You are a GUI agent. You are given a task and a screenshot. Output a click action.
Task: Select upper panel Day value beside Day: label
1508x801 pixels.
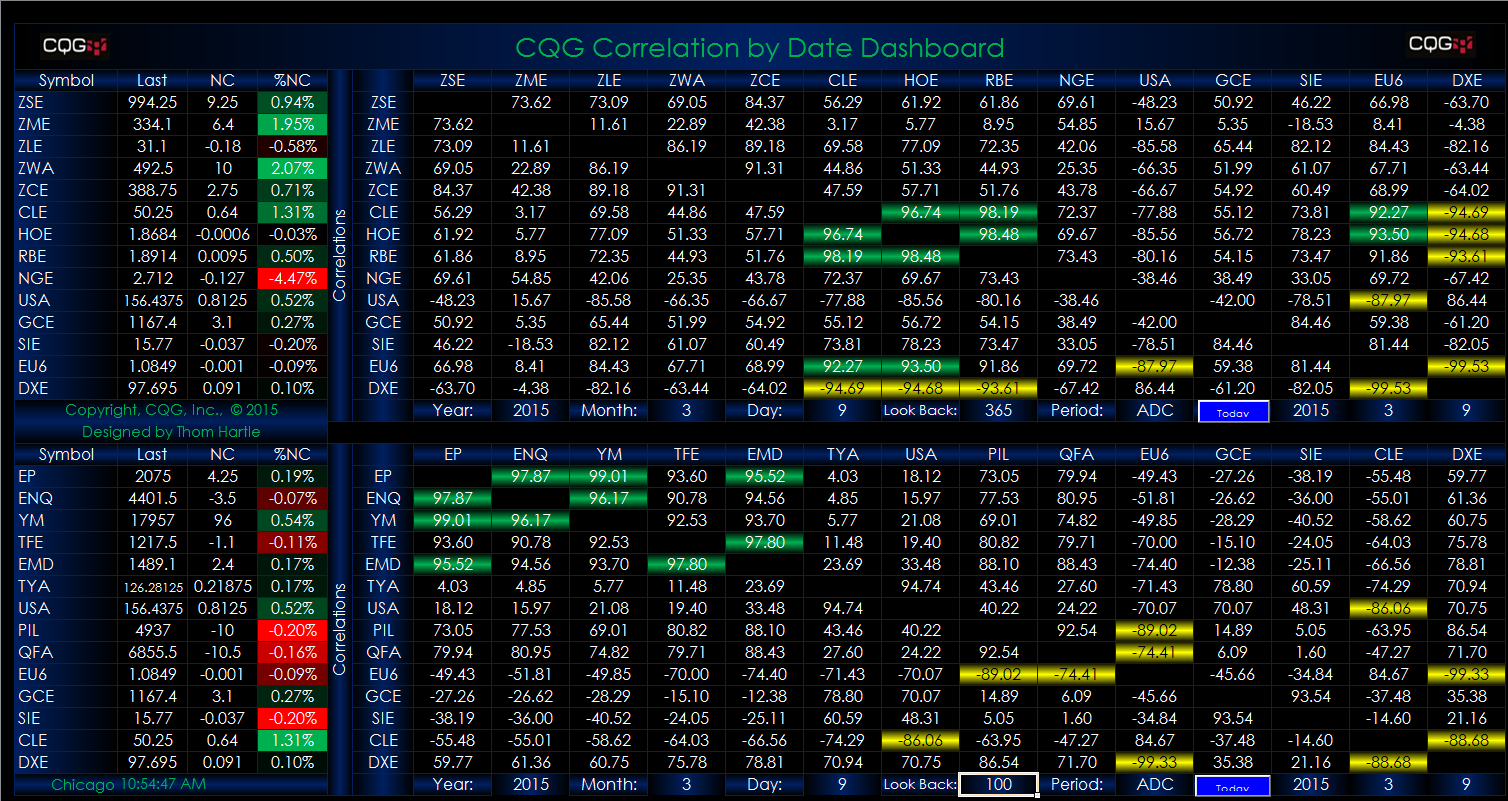click(843, 410)
